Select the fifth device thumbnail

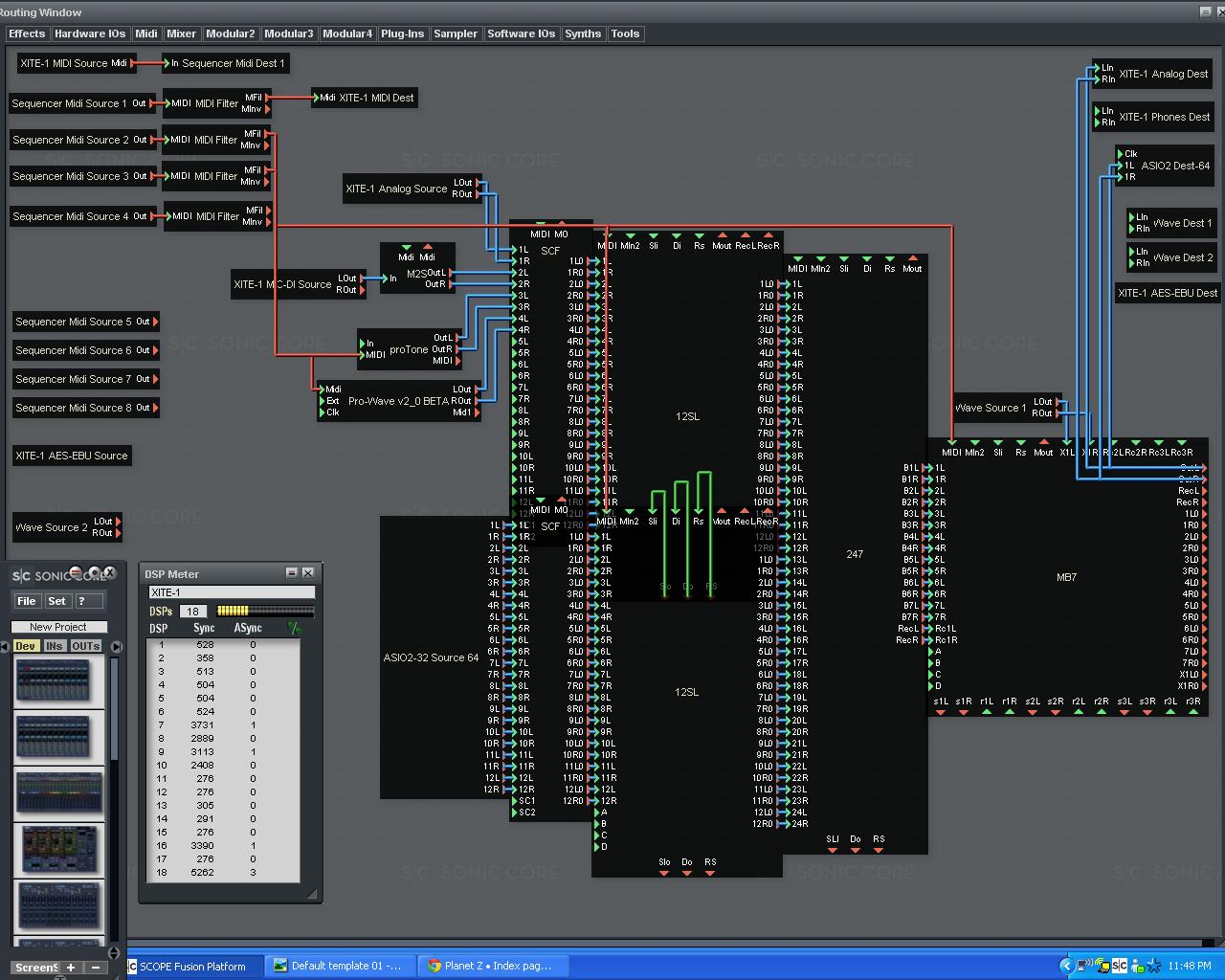pos(58,904)
